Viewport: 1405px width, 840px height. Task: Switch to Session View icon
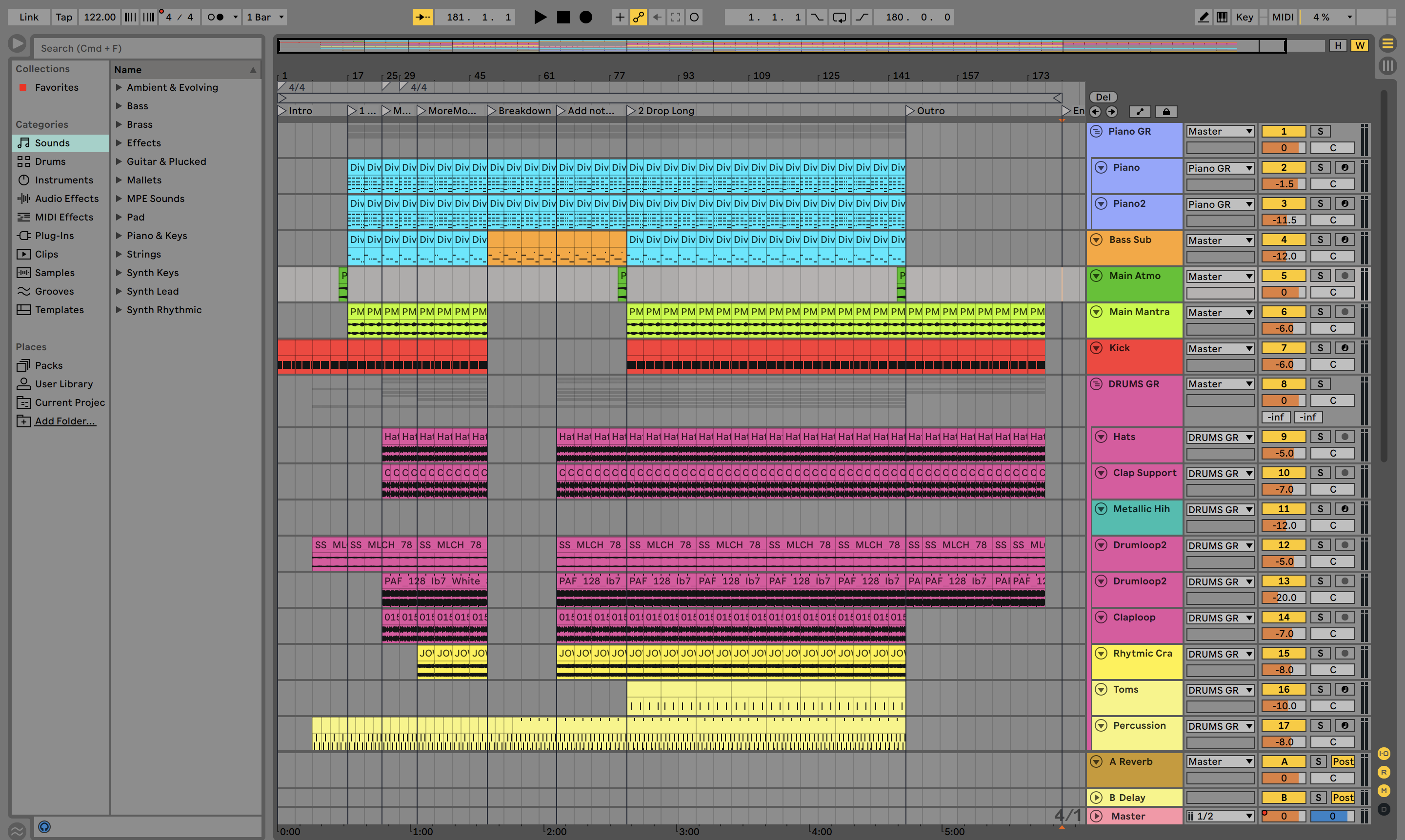click(1387, 66)
